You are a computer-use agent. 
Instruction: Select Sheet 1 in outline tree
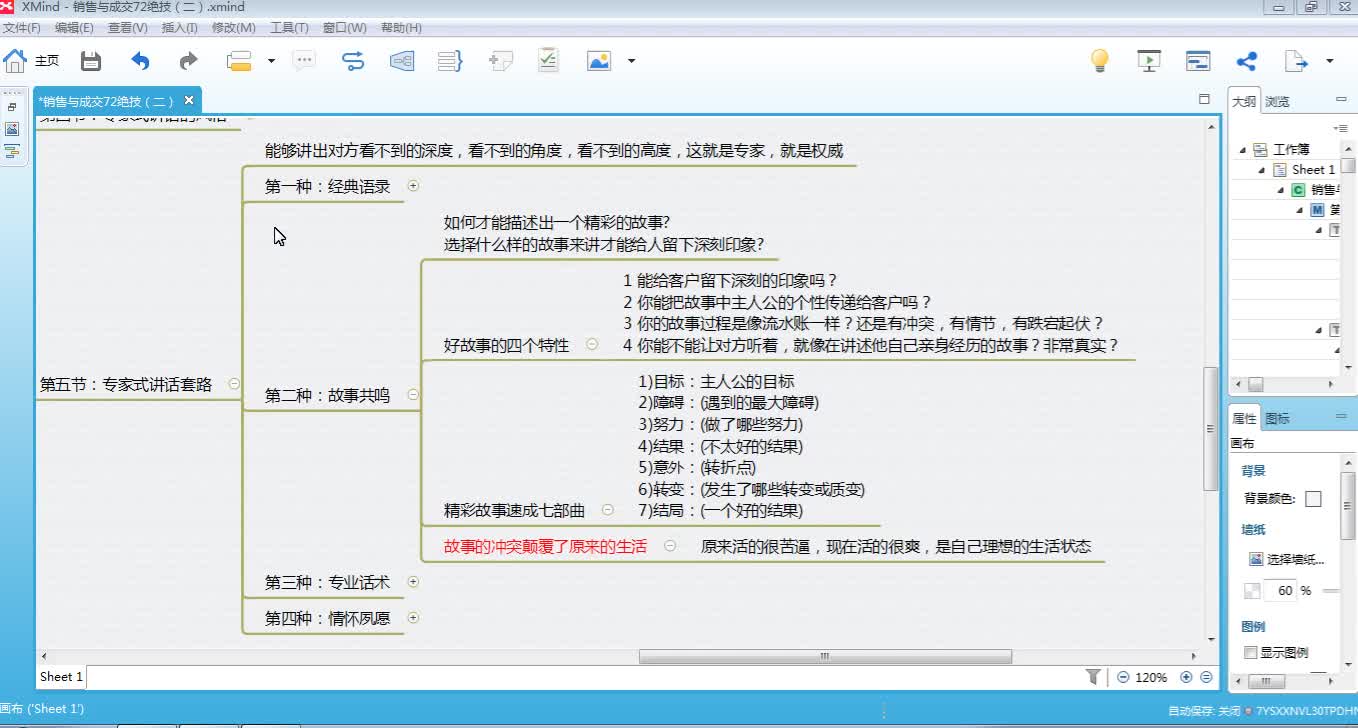(1313, 169)
